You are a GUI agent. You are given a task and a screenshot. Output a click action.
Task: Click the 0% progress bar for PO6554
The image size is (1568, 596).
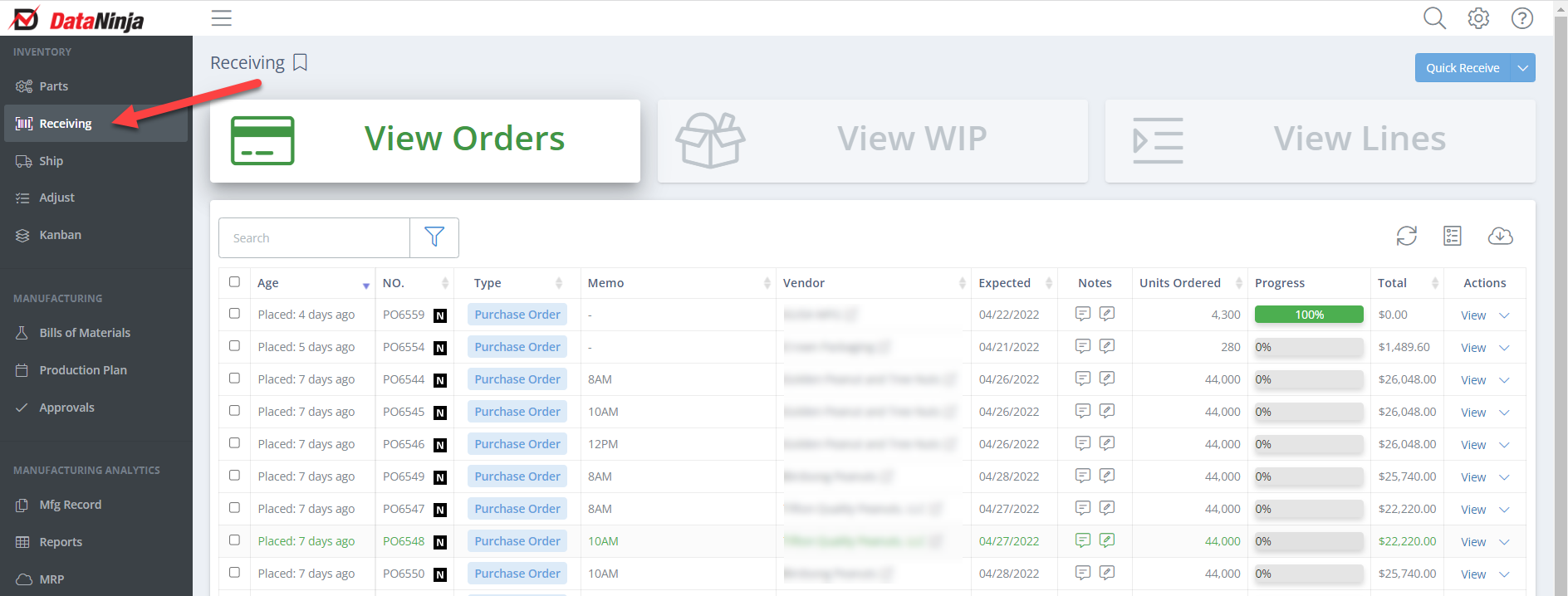[x=1309, y=347]
